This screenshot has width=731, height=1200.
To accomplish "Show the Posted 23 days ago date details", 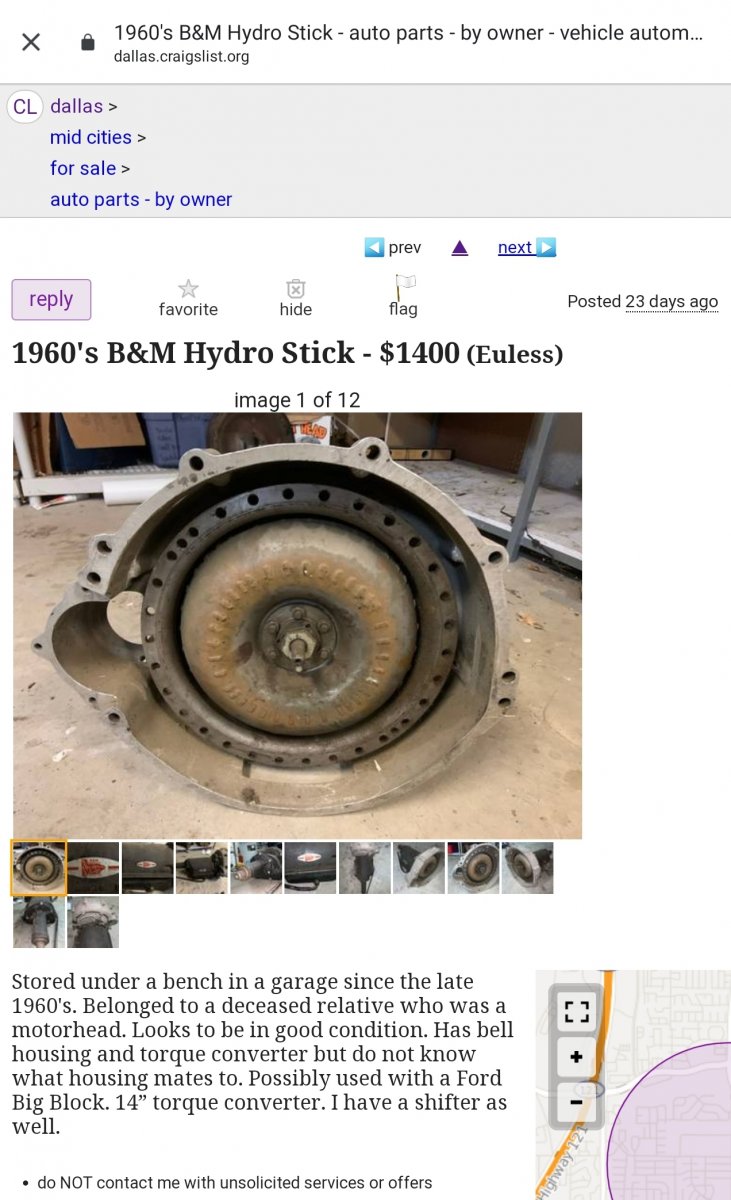I will tap(671, 301).
